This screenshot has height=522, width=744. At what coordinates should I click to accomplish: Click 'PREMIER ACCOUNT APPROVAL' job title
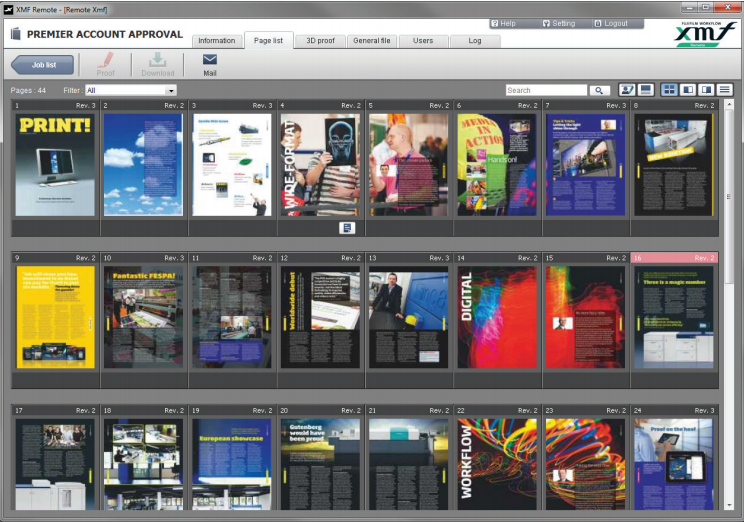104,34
